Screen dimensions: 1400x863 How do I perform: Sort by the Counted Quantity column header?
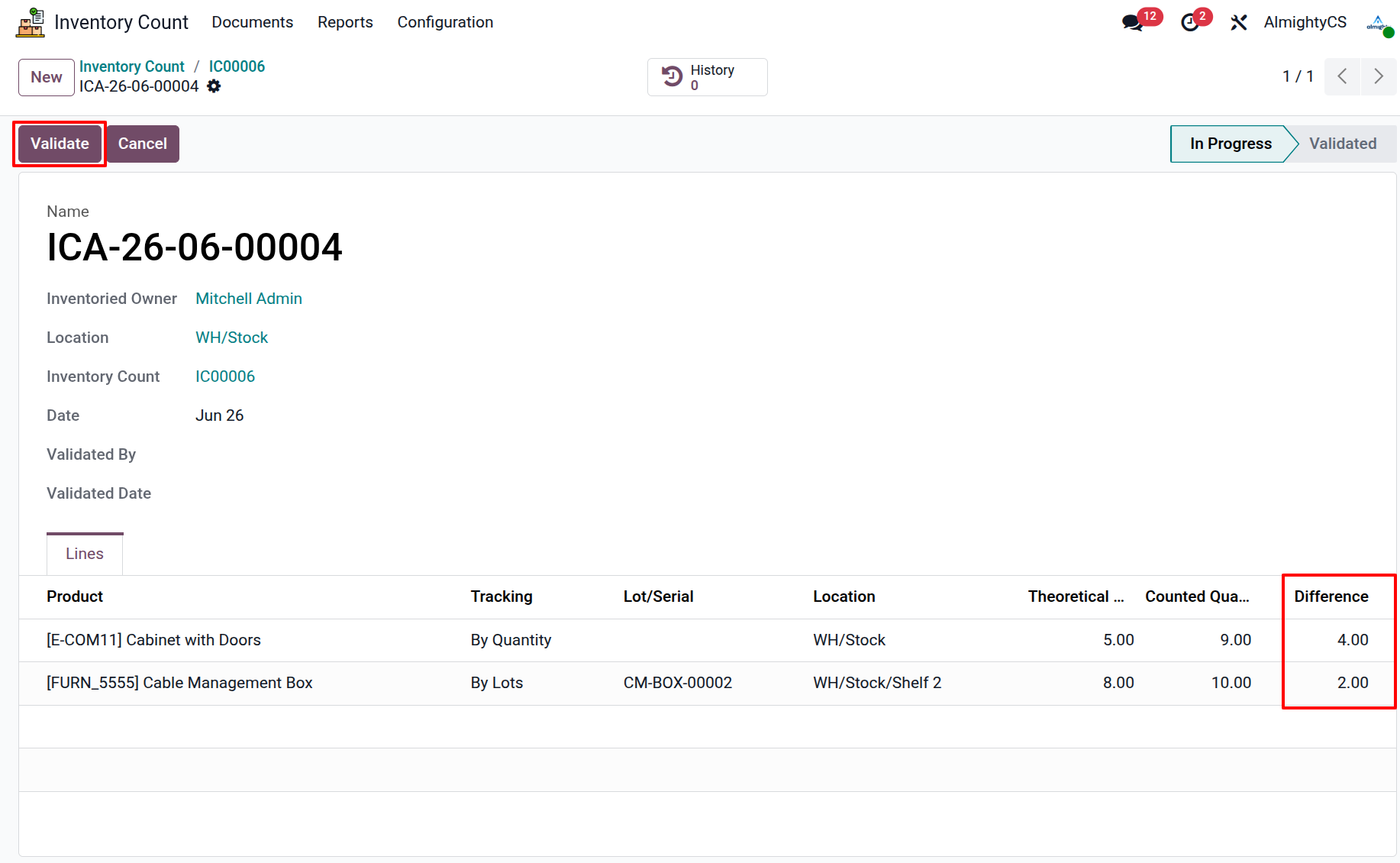tap(1197, 596)
